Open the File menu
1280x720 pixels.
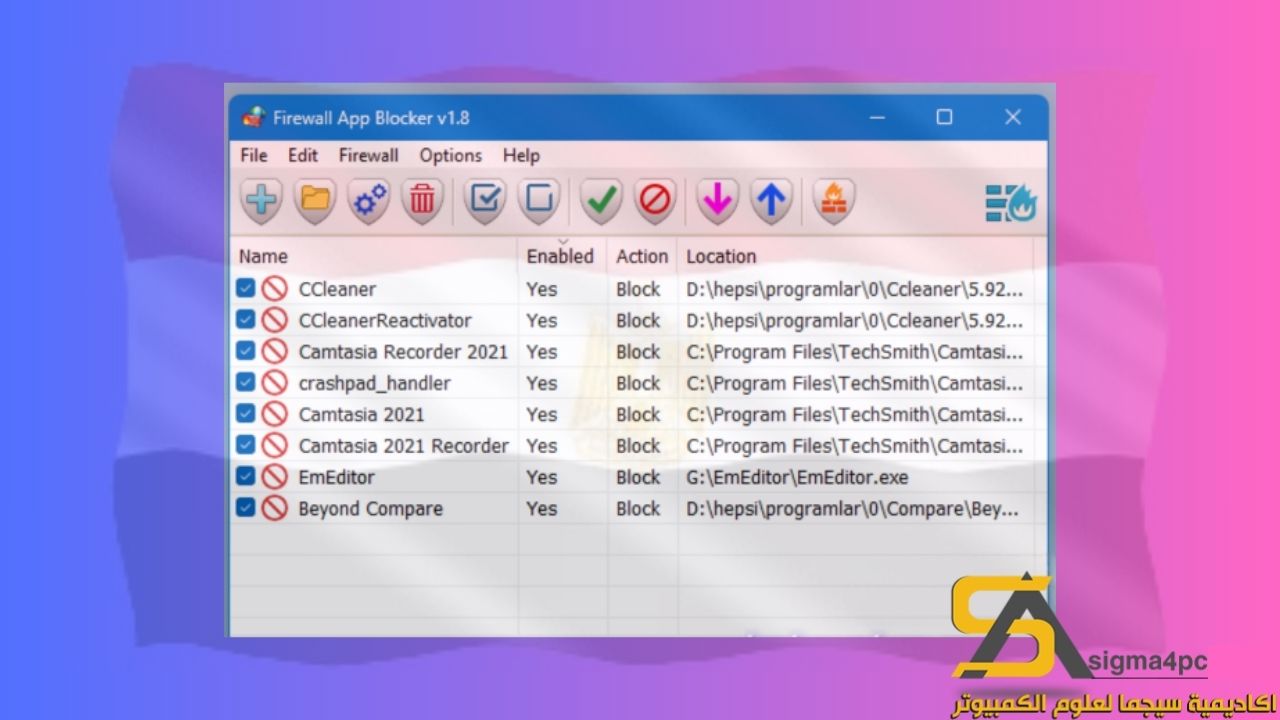pyautogui.click(x=254, y=155)
